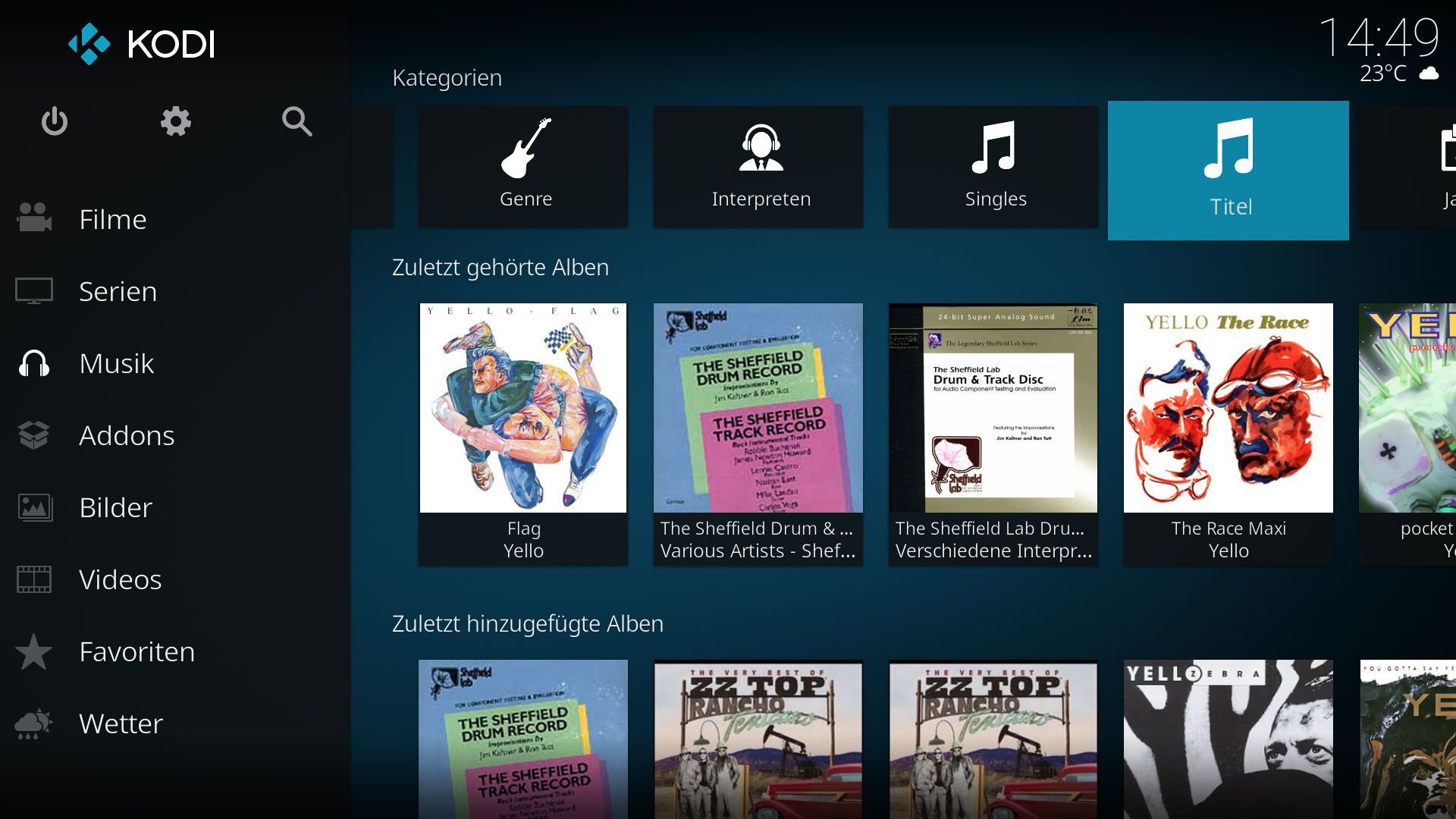Screen dimensions: 1456x819
Task: Go to Addons section
Action: coord(127,435)
